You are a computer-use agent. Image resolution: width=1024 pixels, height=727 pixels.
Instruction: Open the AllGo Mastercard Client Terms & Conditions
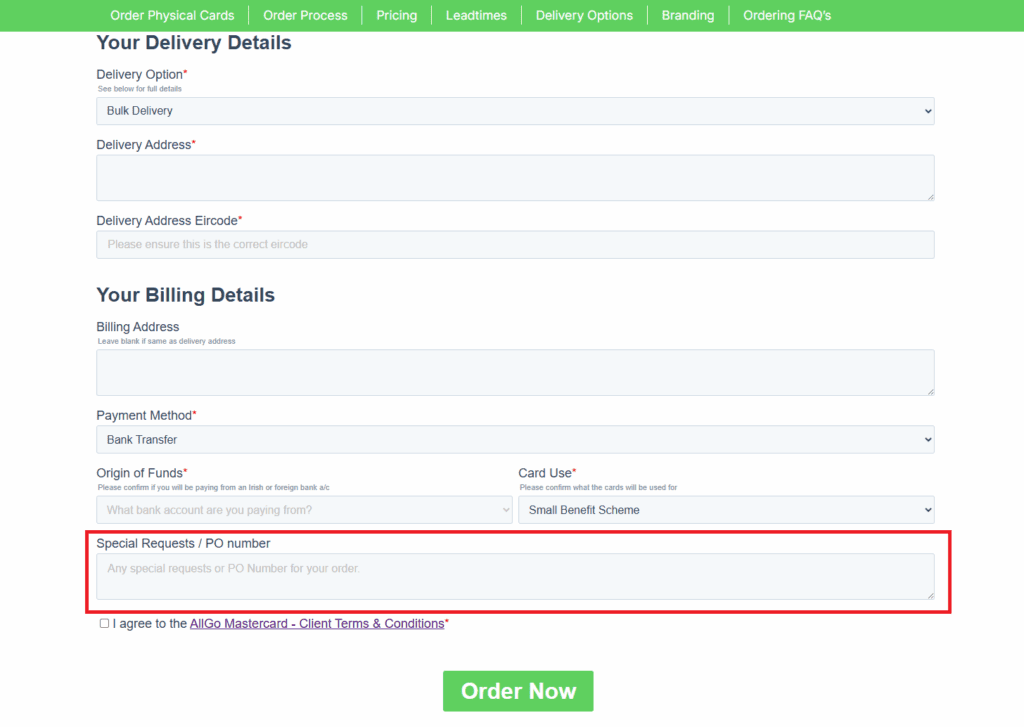(x=317, y=623)
